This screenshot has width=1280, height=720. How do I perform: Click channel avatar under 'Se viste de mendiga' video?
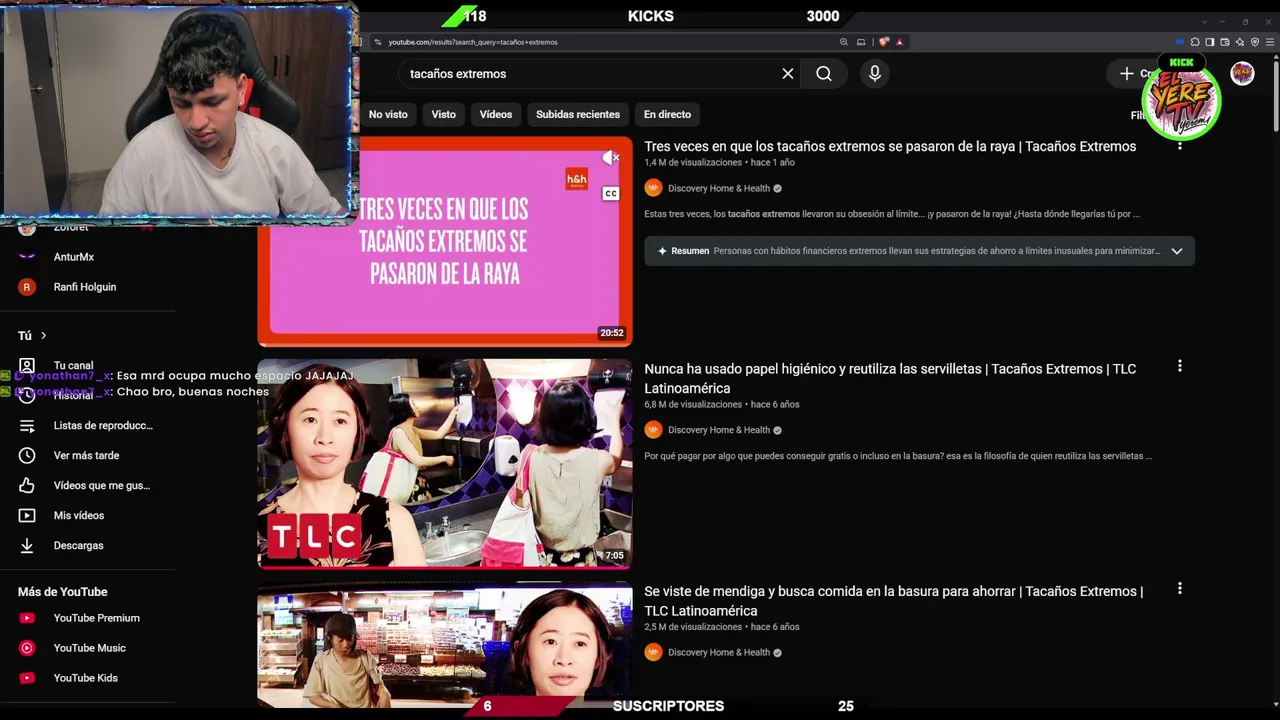click(653, 652)
